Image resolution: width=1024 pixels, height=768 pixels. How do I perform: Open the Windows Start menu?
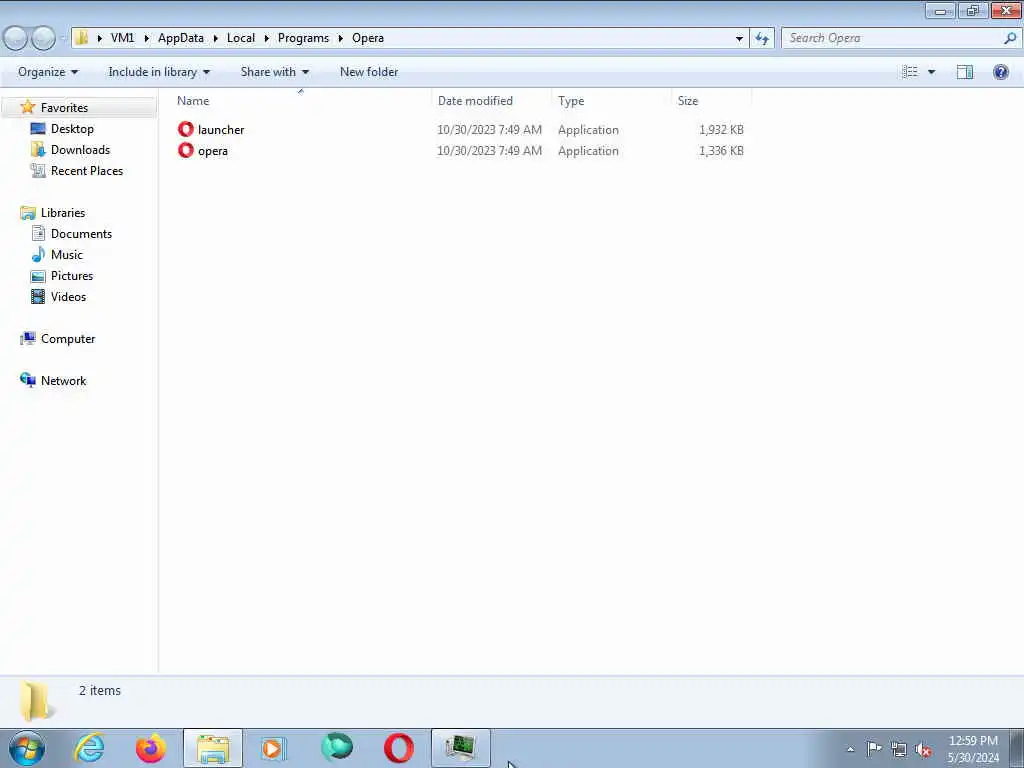(27, 748)
